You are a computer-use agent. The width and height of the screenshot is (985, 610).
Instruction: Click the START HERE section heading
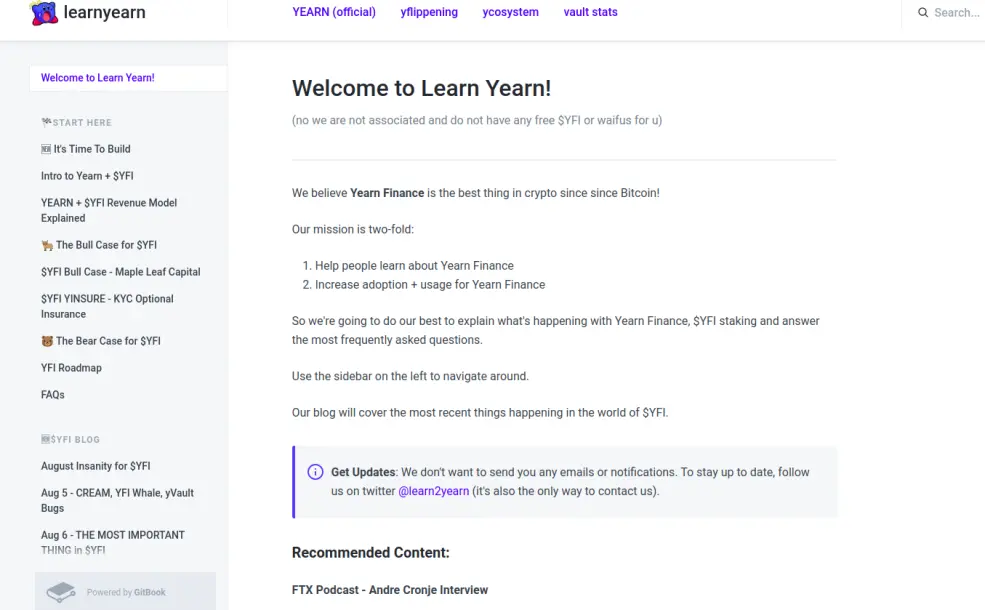76,123
